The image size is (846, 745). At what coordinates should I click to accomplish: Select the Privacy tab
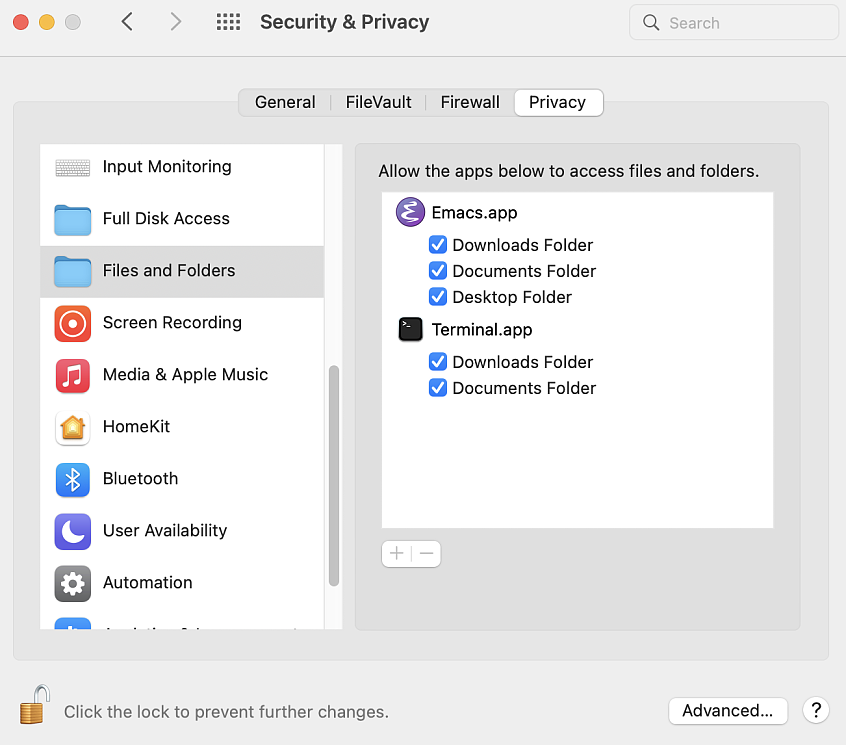coord(558,102)
